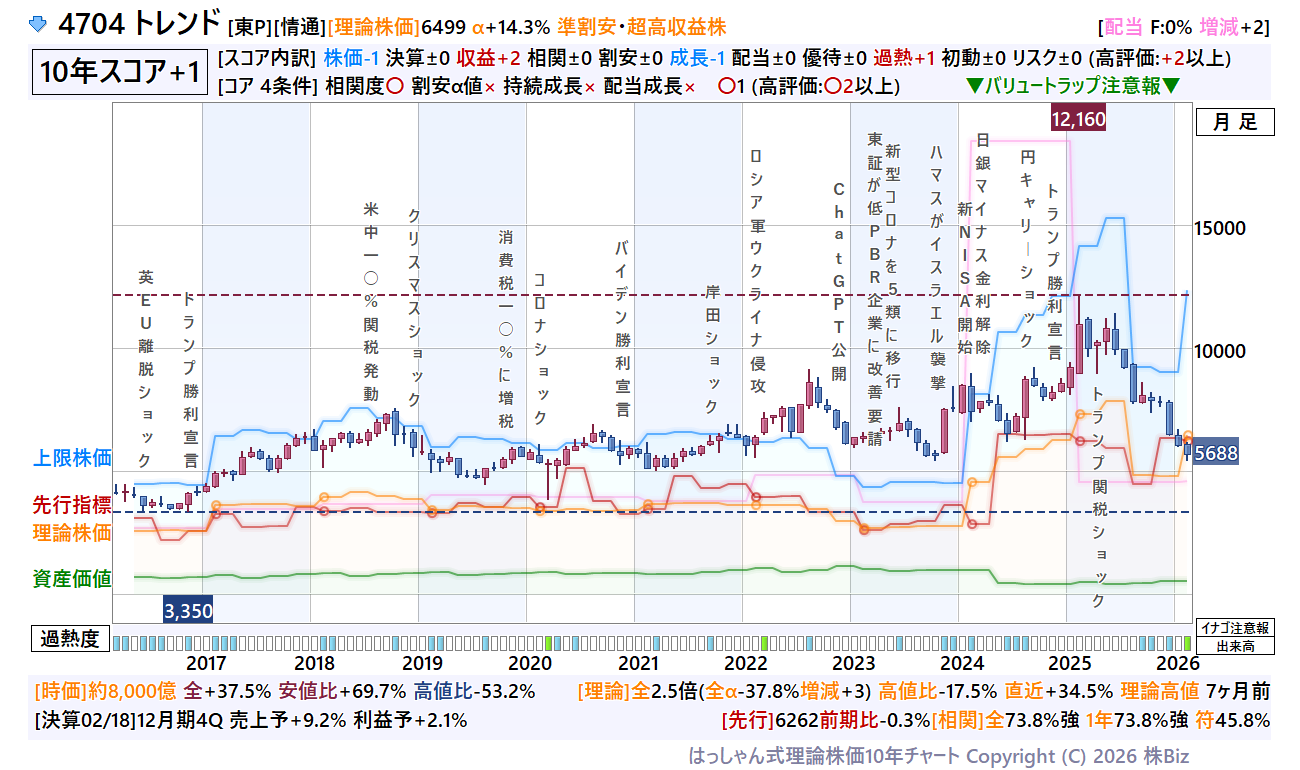Click the green triangle left of バリュートラップ注意報
Viewport: 1300px width, 770px height.
point(974,87)
